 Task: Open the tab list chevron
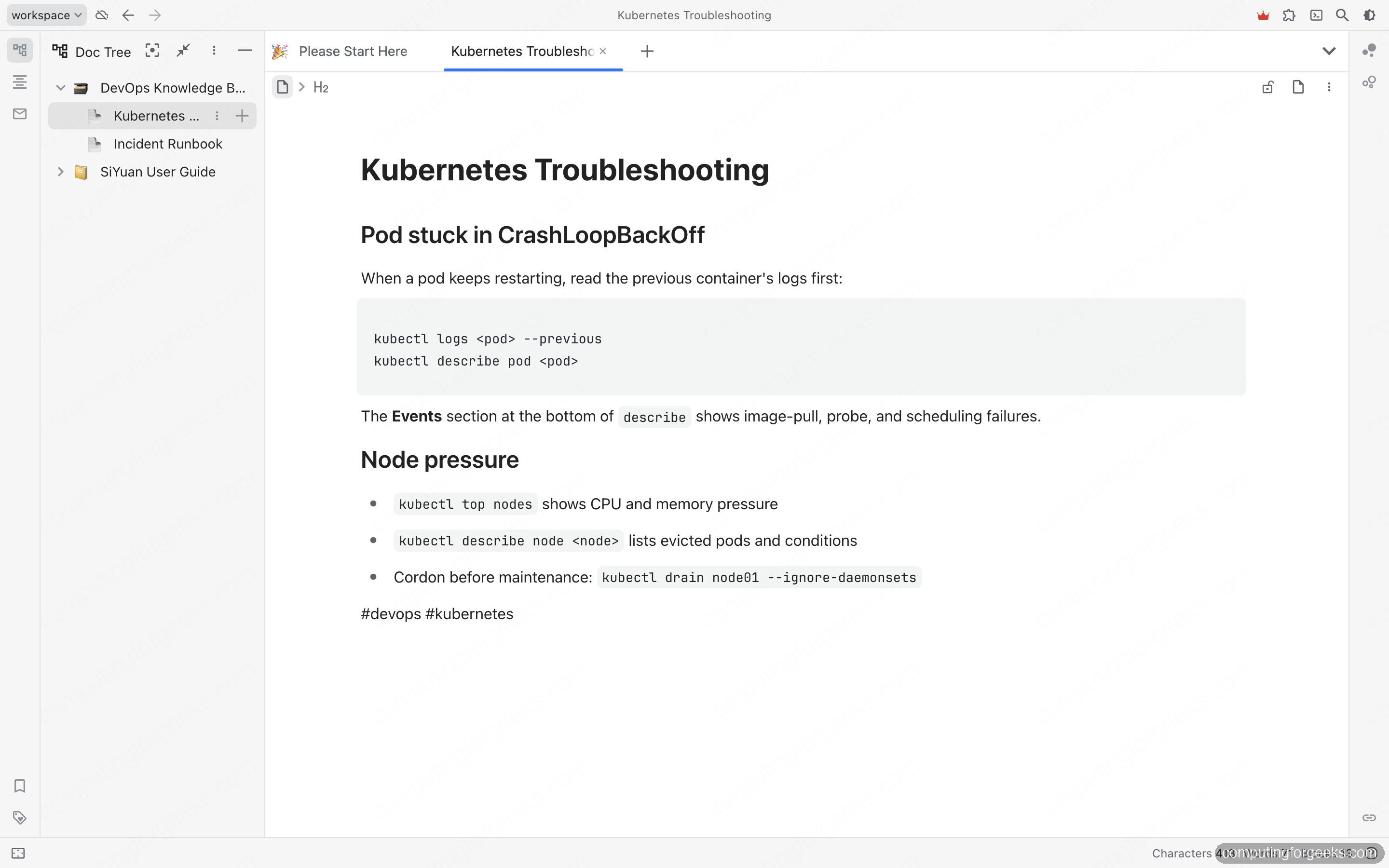[x=1329, y=51]
